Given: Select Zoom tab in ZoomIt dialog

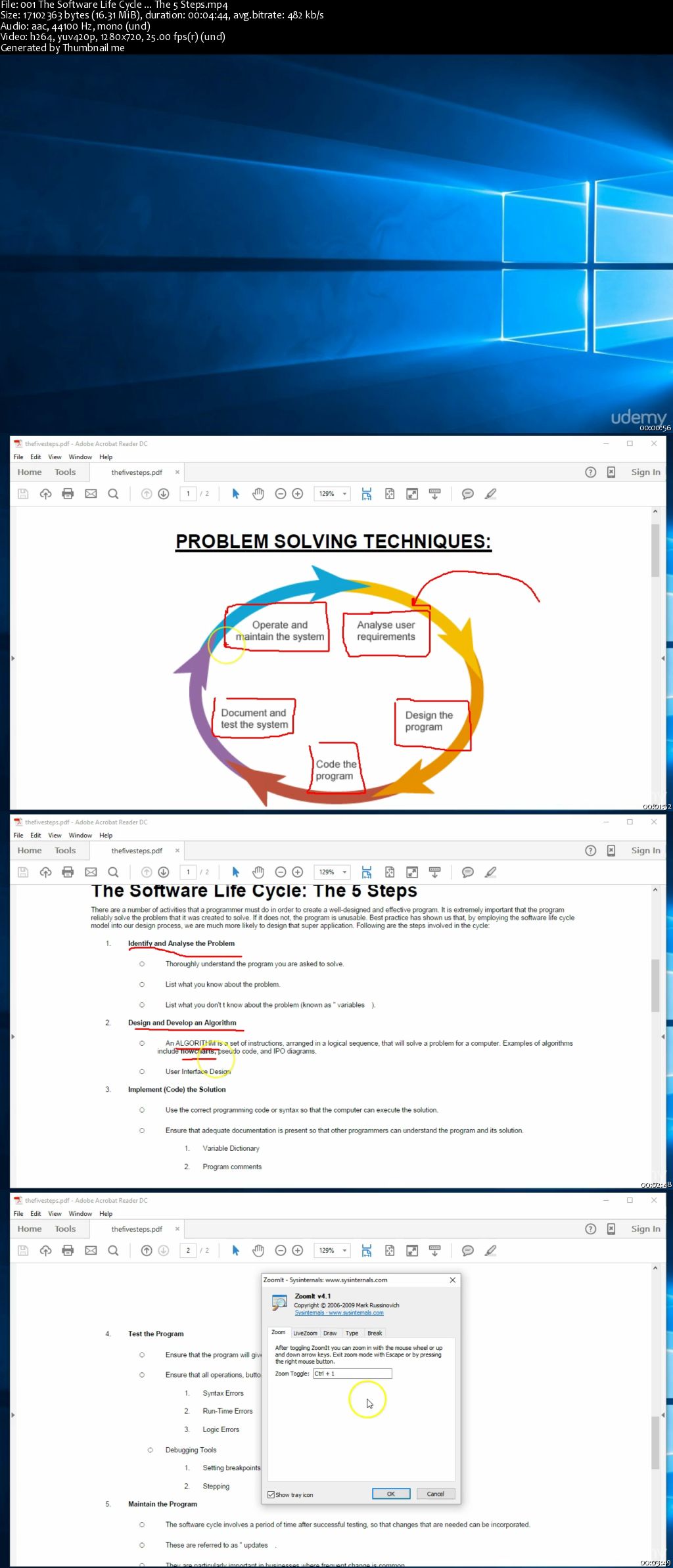Looking at the screenshot, I should [279, 1333].
